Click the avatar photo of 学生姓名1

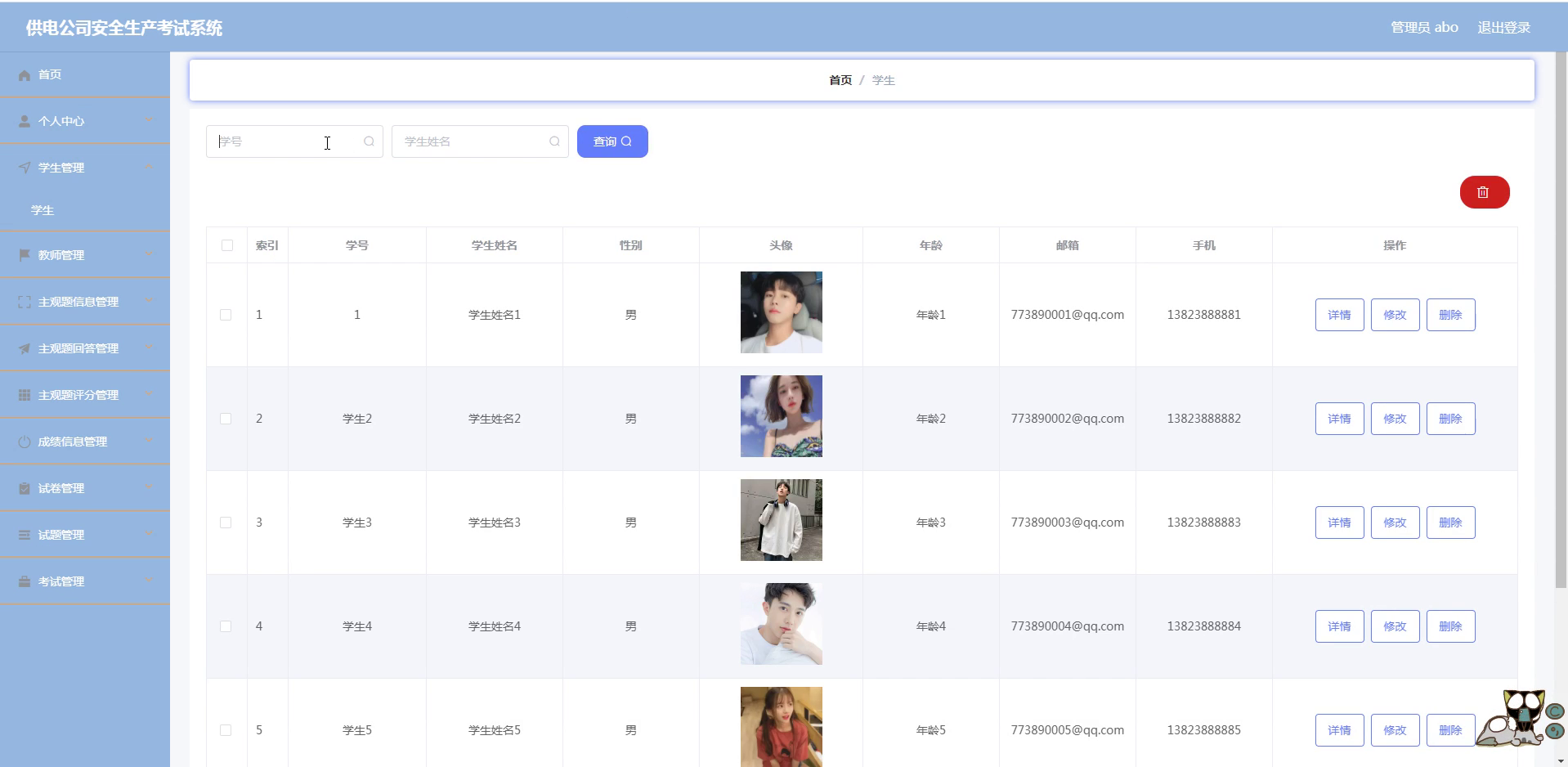pos(782,312)
